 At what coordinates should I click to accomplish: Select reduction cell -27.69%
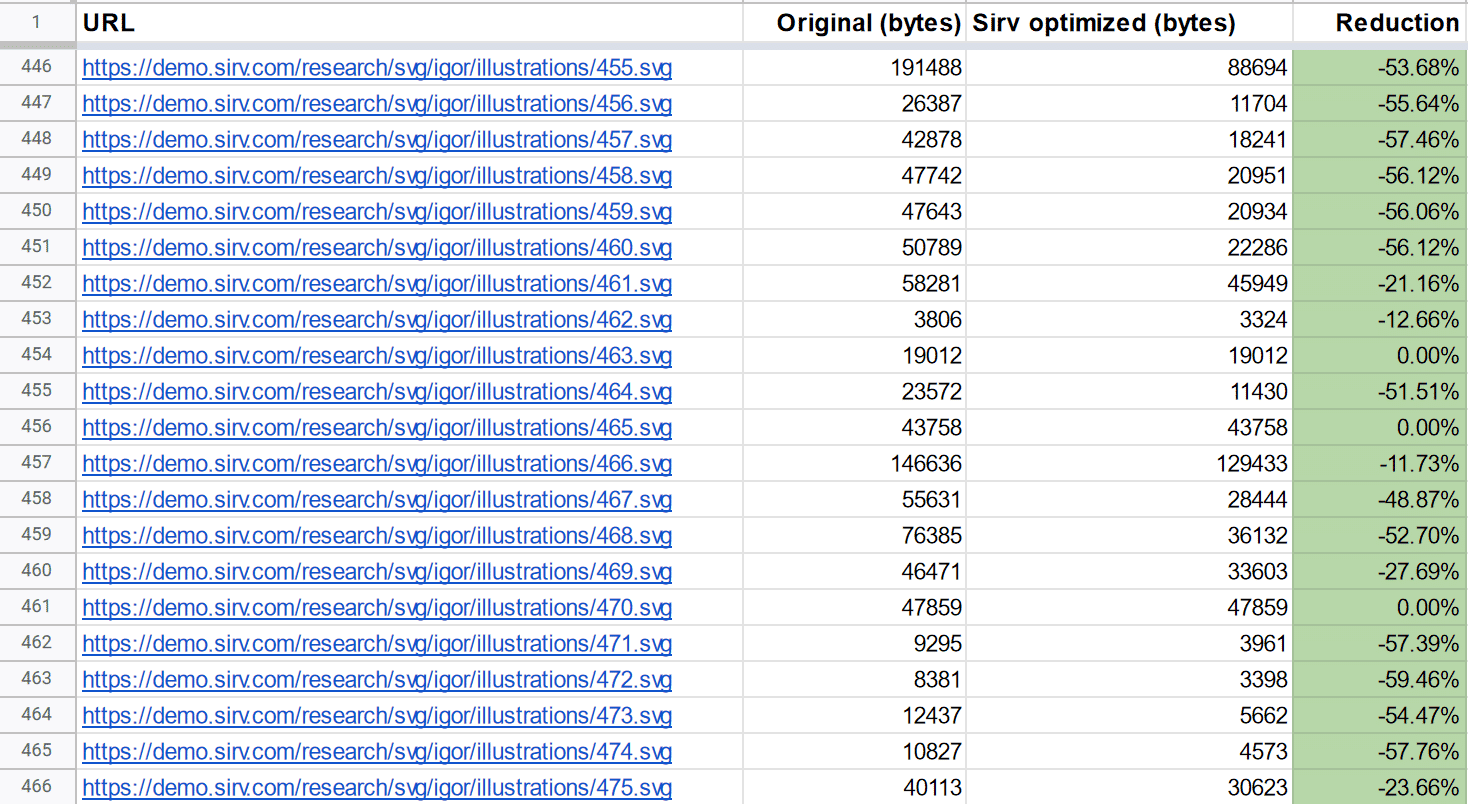click(1380, 572)
